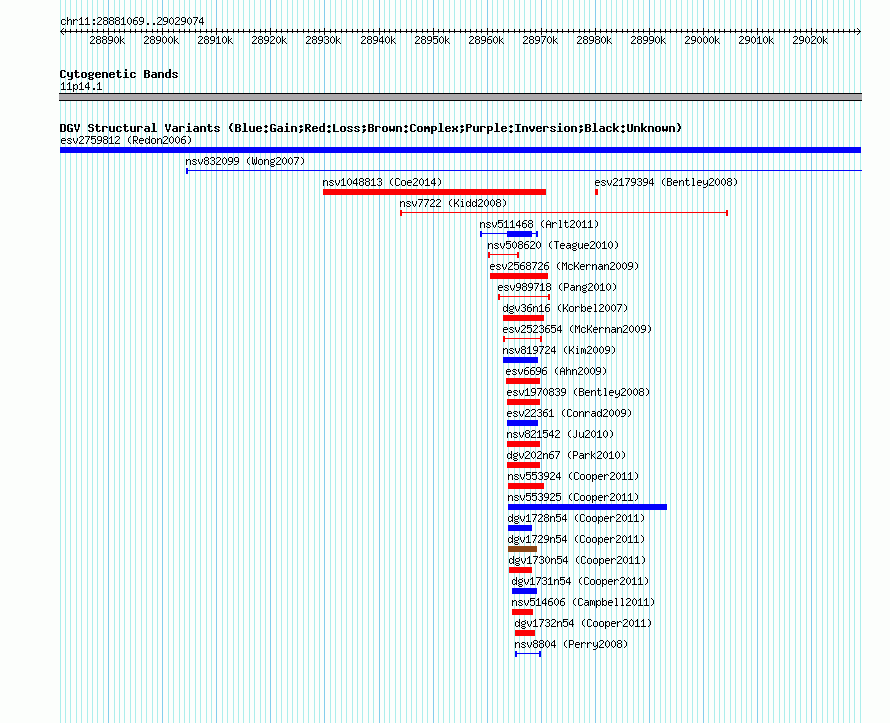Click the 28890k ruler tick label
The height and width of the screenshot is (723, 890).
[107, 40]
